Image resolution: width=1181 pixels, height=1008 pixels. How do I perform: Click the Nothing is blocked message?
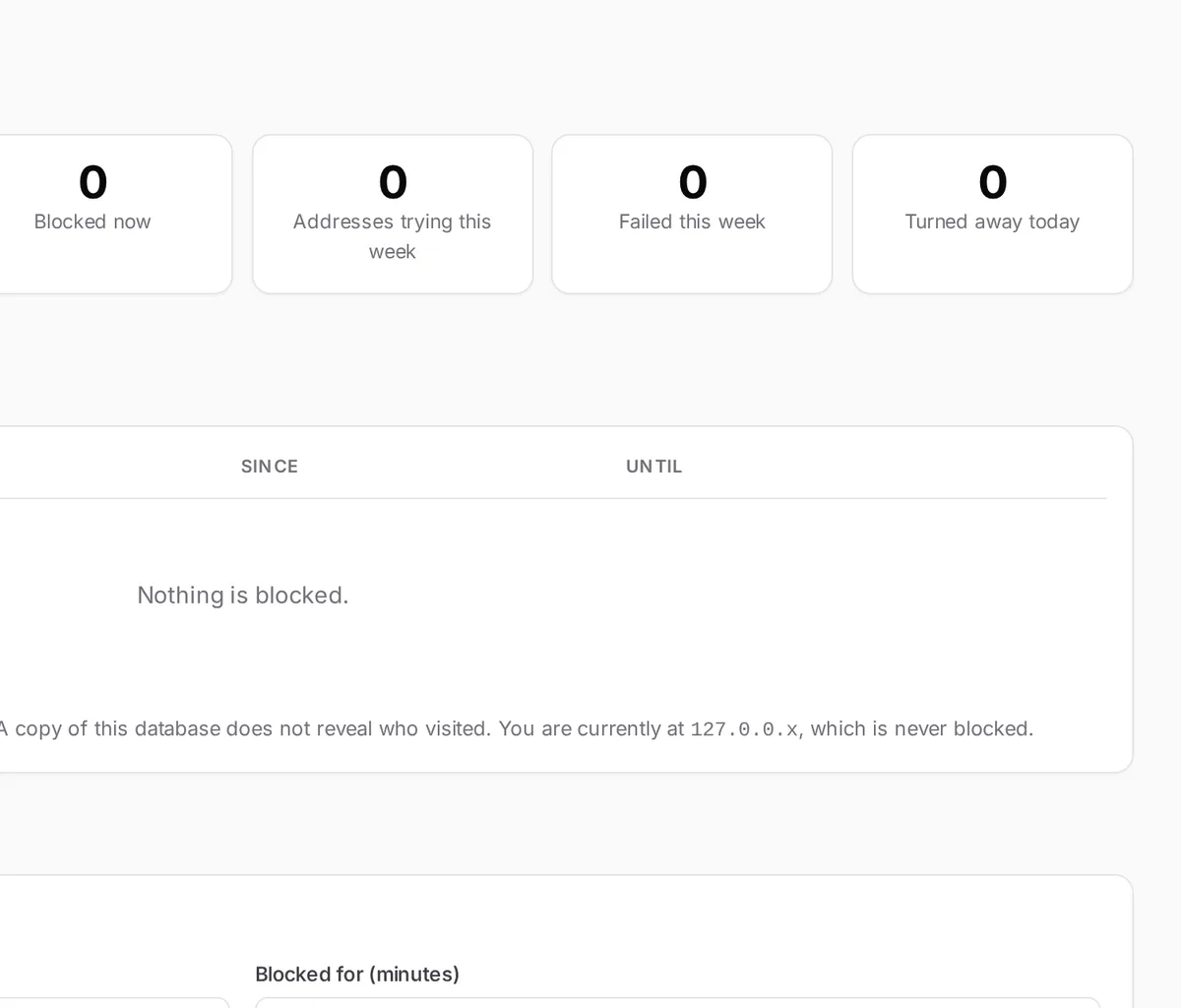coord(243,595)
